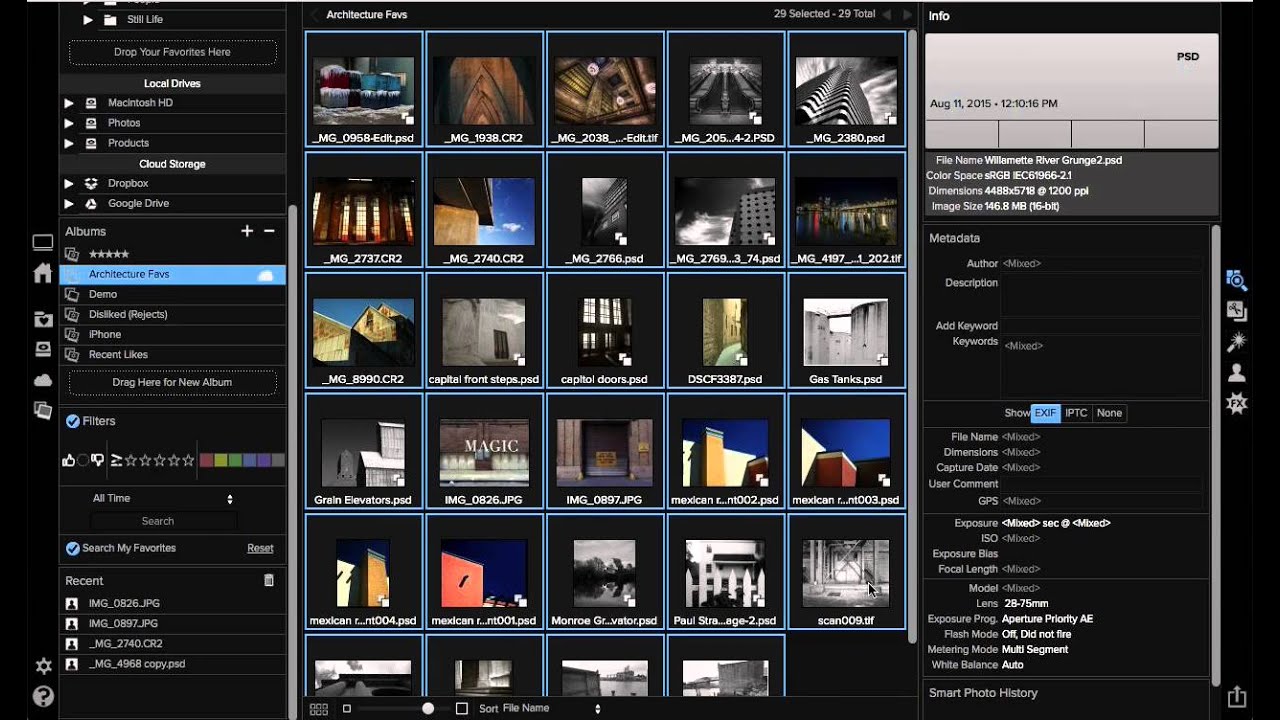Click the thumbs up like filter

tap(69, 460)
